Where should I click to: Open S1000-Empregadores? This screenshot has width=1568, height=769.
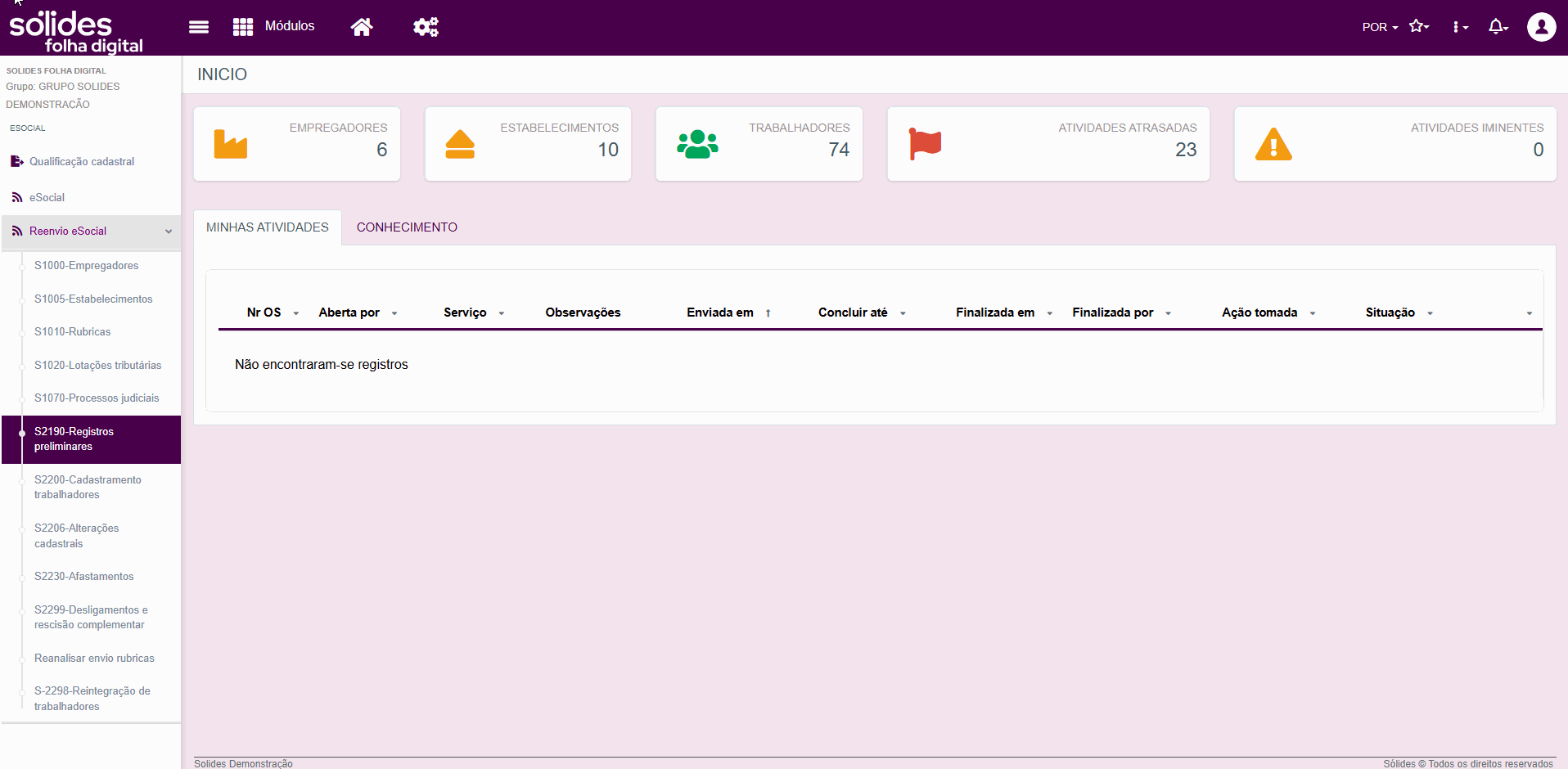tap(86, 265)
